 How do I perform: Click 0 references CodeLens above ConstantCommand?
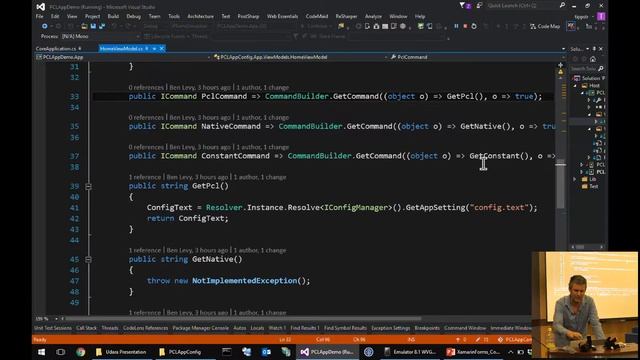[146, 147]
